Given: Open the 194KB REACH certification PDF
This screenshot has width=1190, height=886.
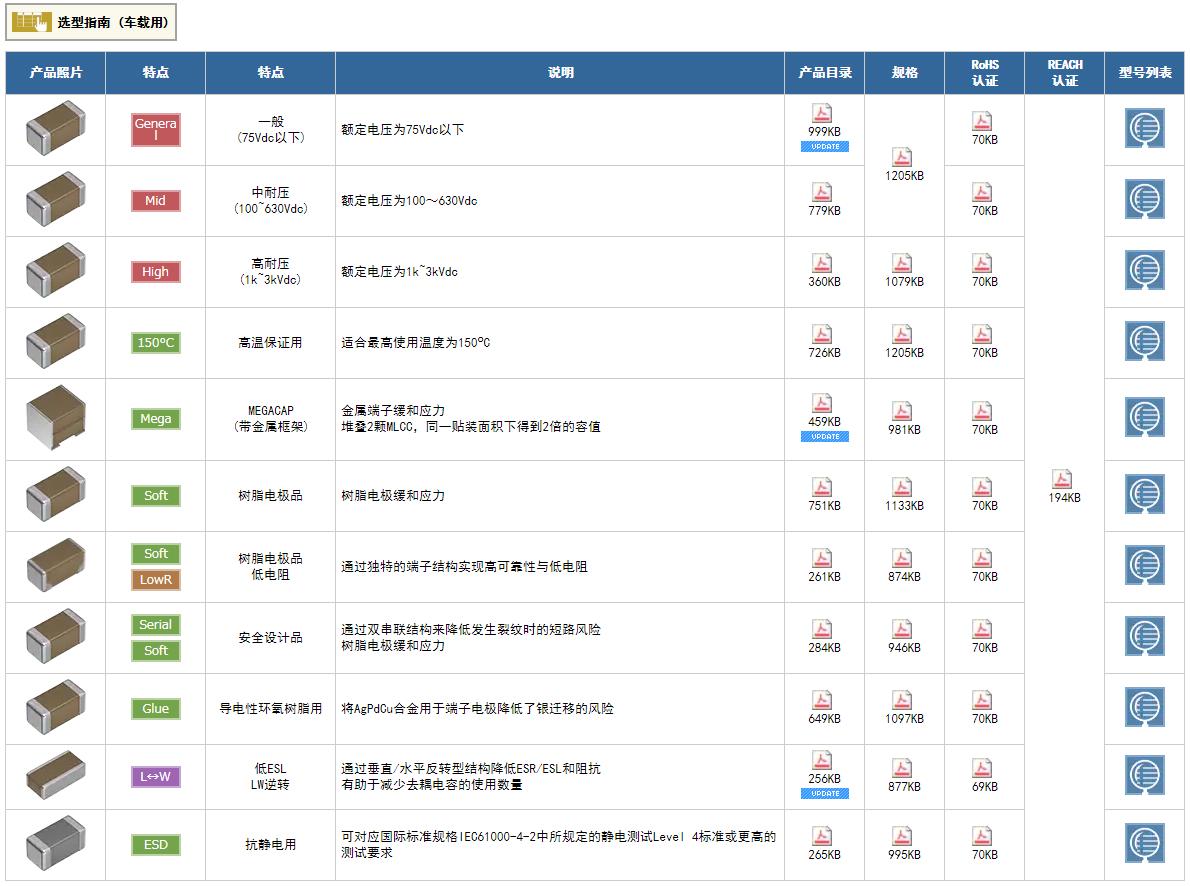Looking at the screenshot, I should tap(1062, 480).
